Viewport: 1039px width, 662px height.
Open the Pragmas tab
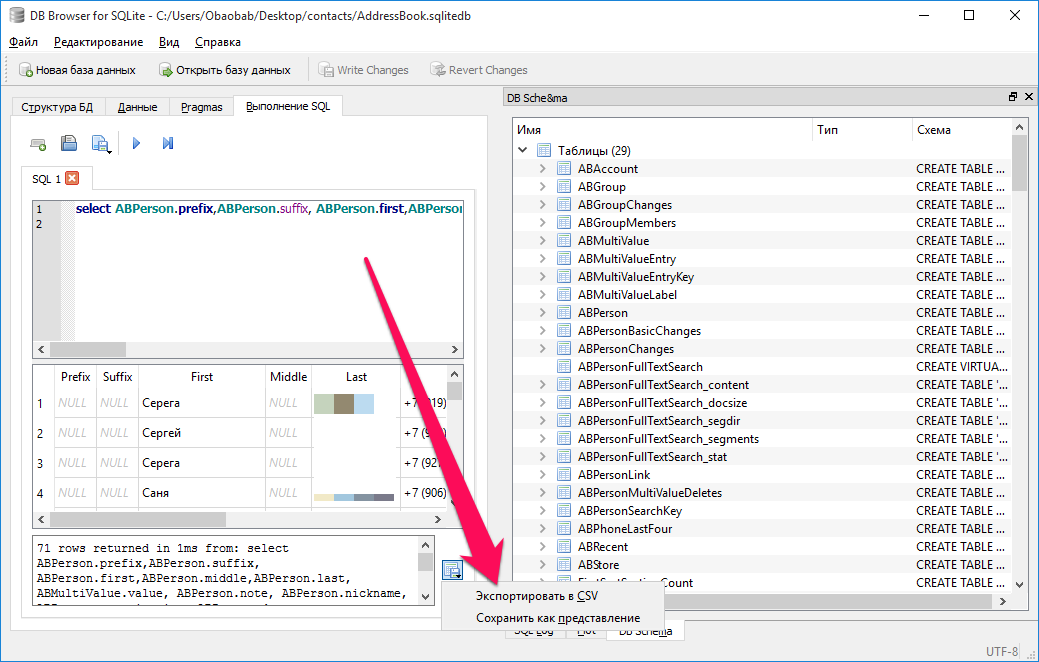pos(201,107)
